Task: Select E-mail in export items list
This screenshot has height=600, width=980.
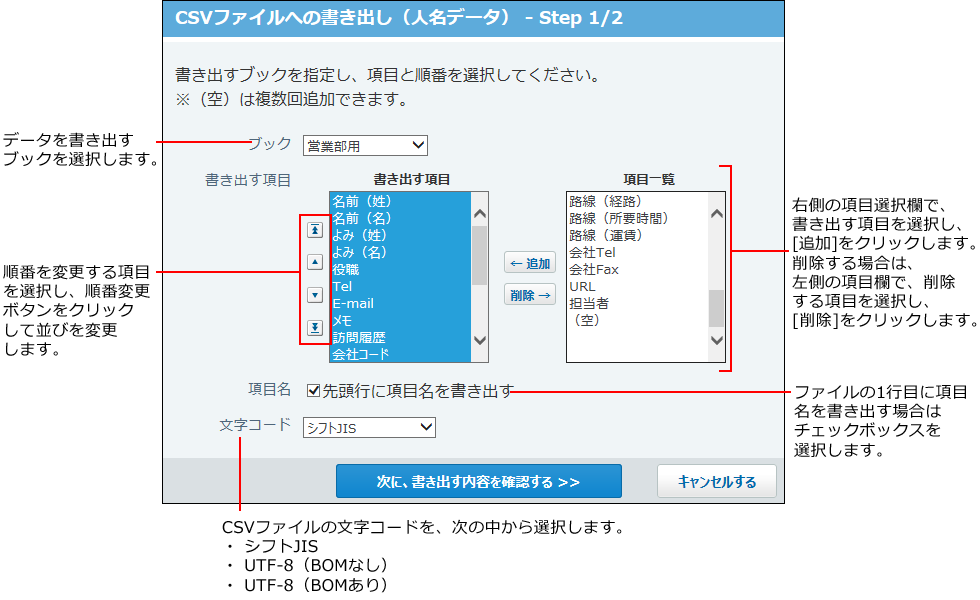Action: pyautogui.click(x=400, y=303)
